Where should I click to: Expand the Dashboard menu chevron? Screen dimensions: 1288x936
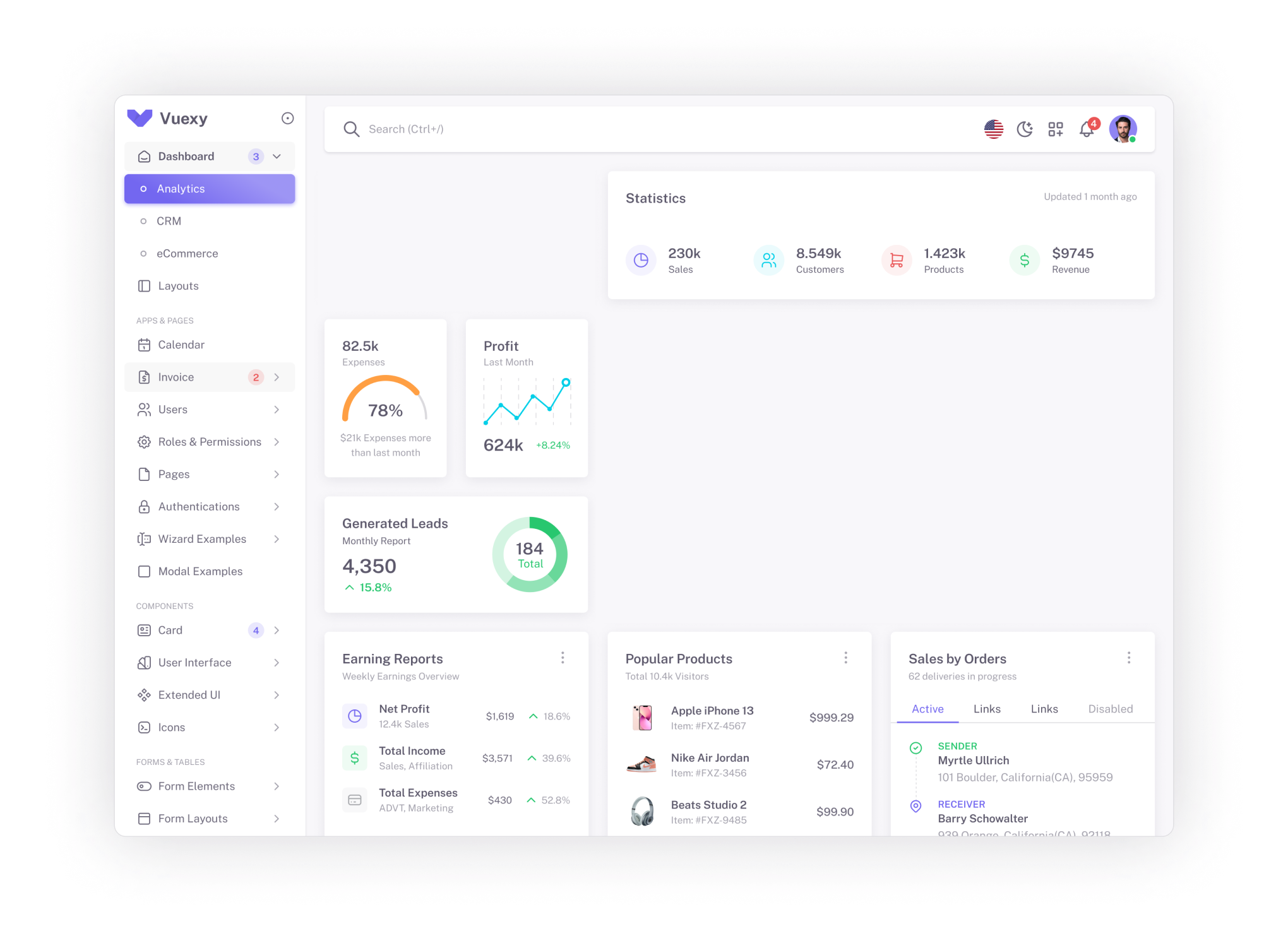[279, 156]
